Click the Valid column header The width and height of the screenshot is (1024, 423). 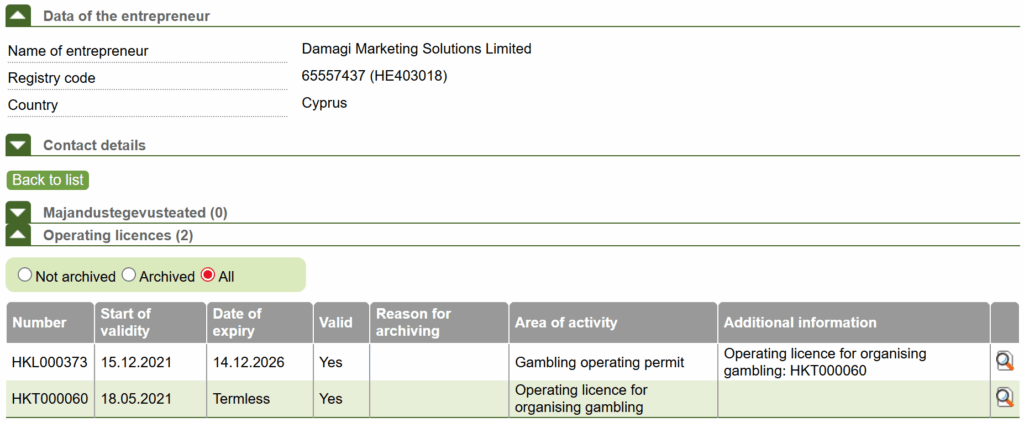(336, 322)
